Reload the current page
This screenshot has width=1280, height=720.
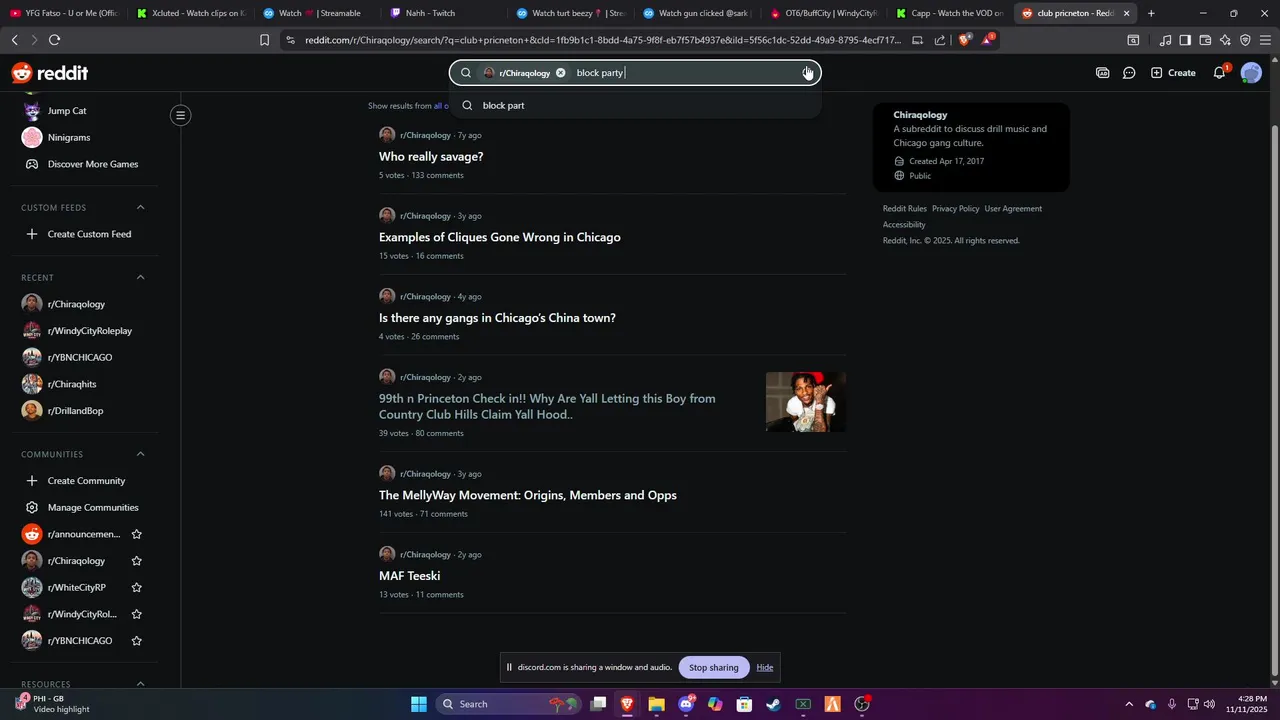tap(55, 40)
